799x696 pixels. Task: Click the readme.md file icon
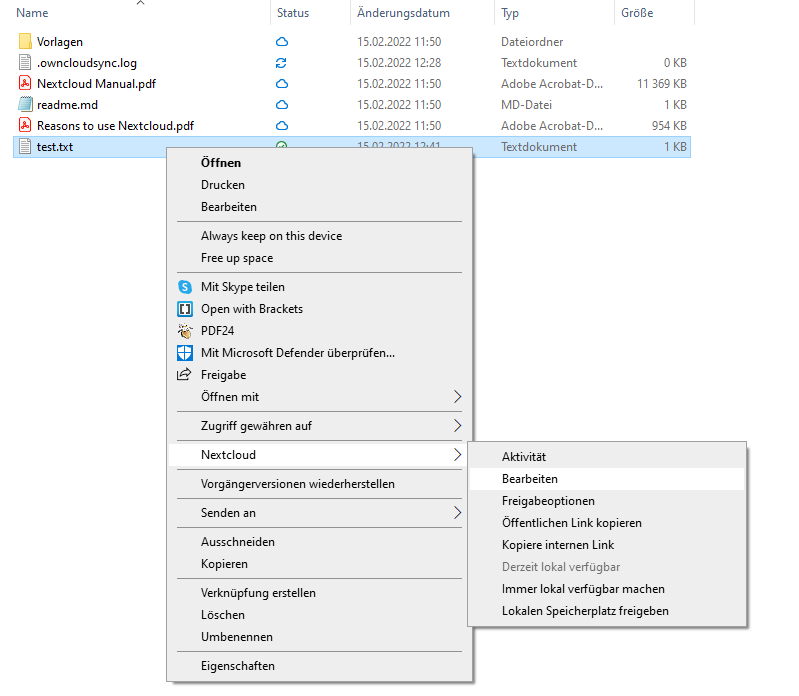tap(25, 104)
